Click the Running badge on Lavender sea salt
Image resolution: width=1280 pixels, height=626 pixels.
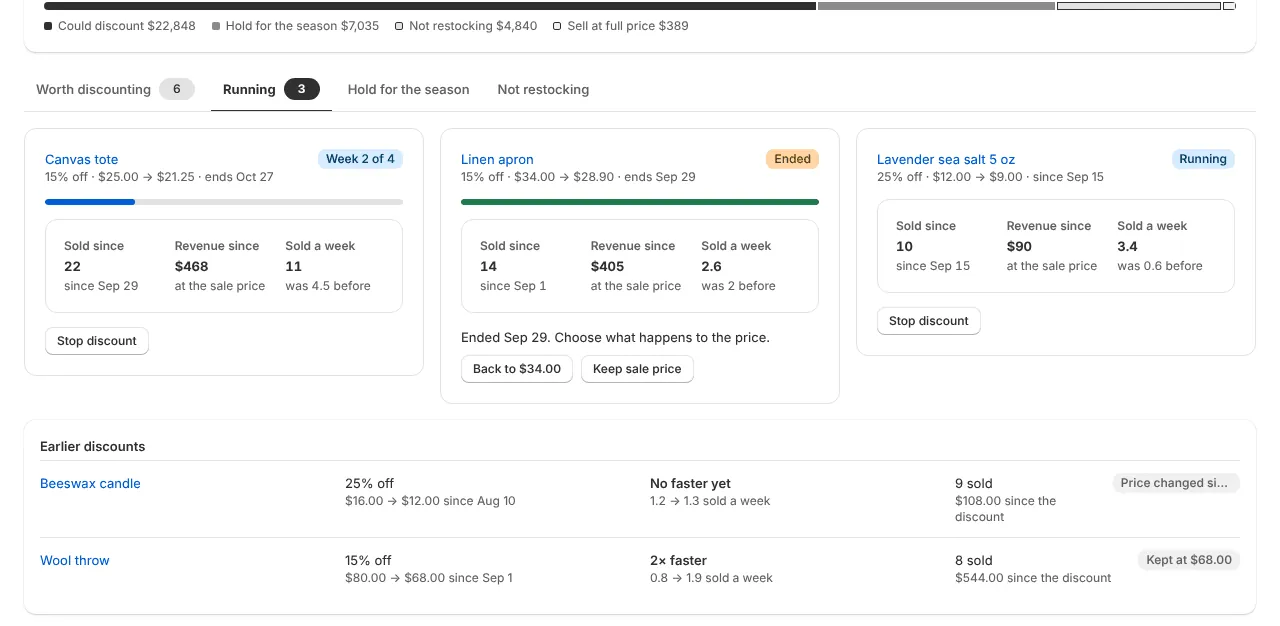coord(1203,159)
